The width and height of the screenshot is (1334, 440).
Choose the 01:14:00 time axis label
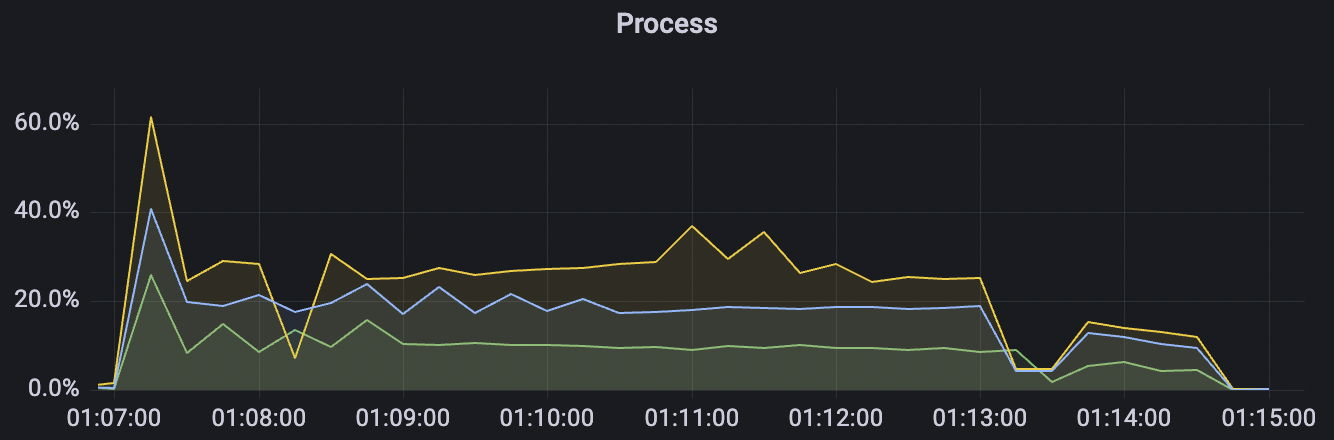1125,416
